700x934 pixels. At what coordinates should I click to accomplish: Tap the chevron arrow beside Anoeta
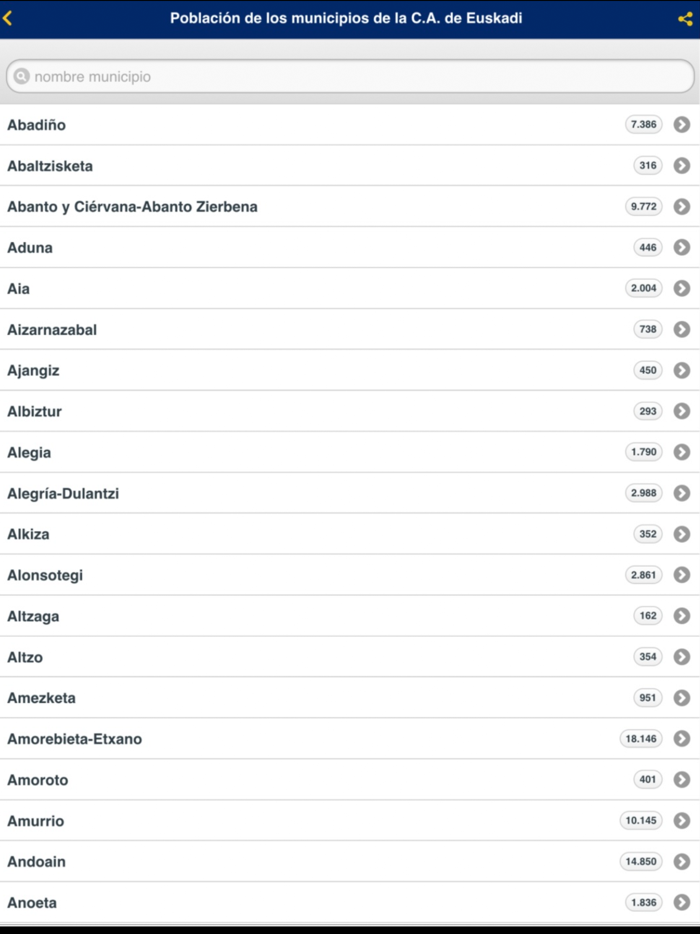point(682,902)
